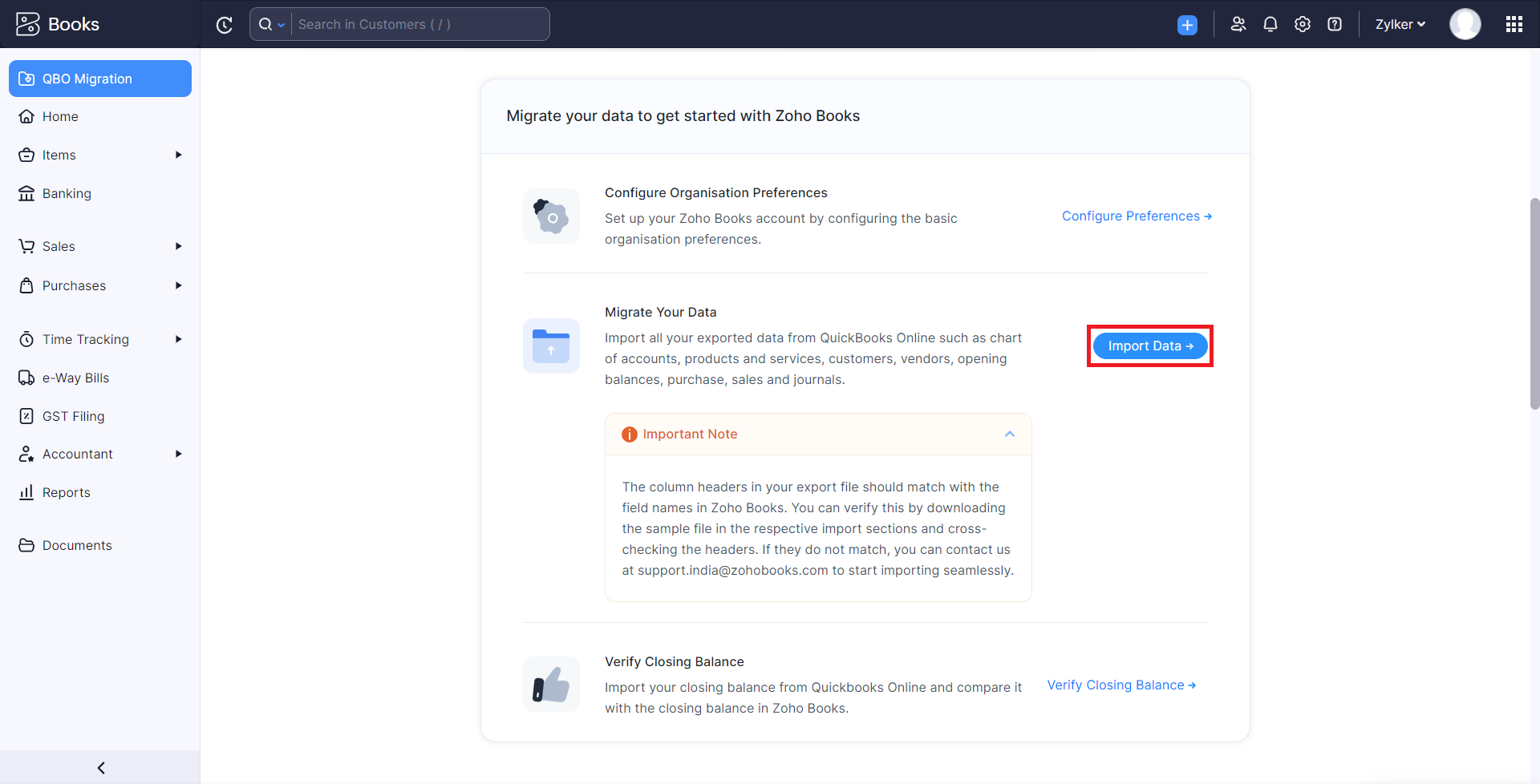This screenshot has width=1540, height=784.
Task: Open notifications bell icon
Action: (1270, 24)
